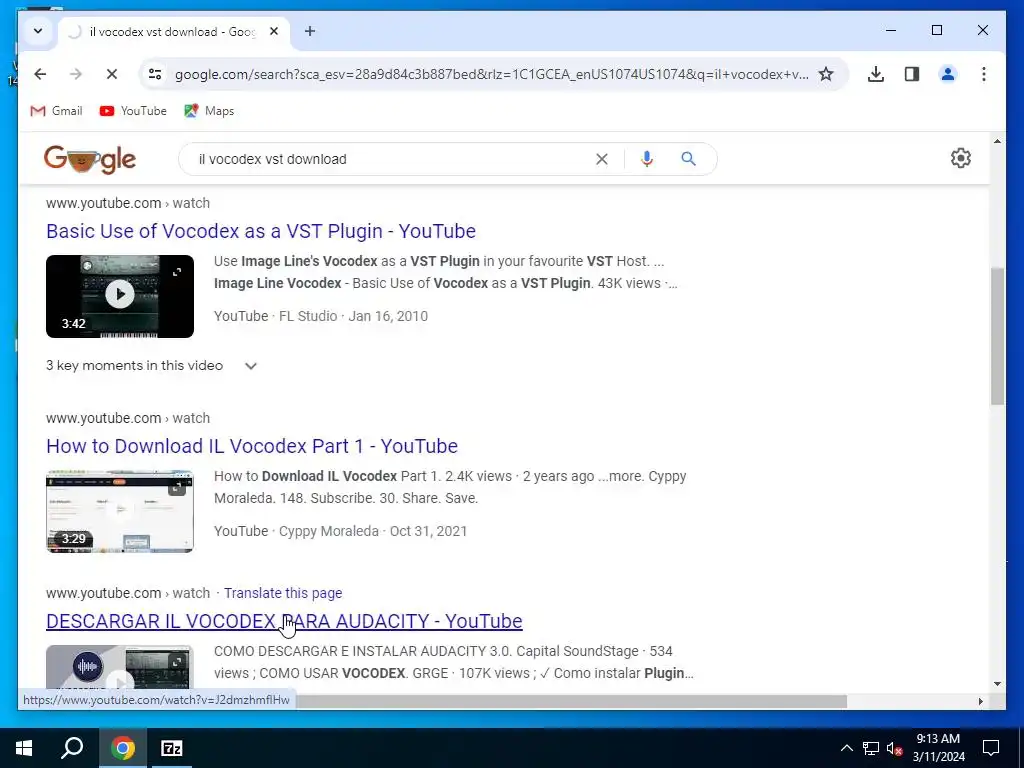Open DESCARGAR IL VOCODEX PARA AUDACITY result
Viewport: 1024px width, 768px height.
coord(284,622)
